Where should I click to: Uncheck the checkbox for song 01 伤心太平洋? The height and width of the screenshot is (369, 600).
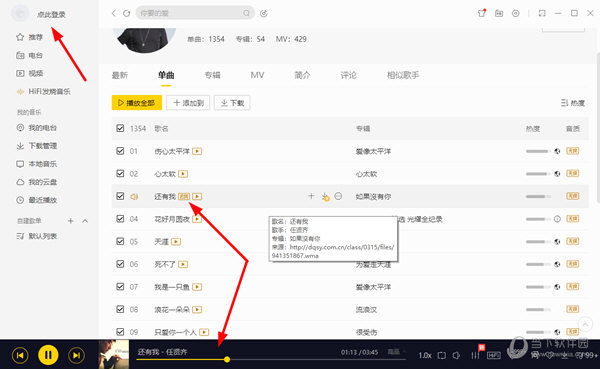point(120,151)
